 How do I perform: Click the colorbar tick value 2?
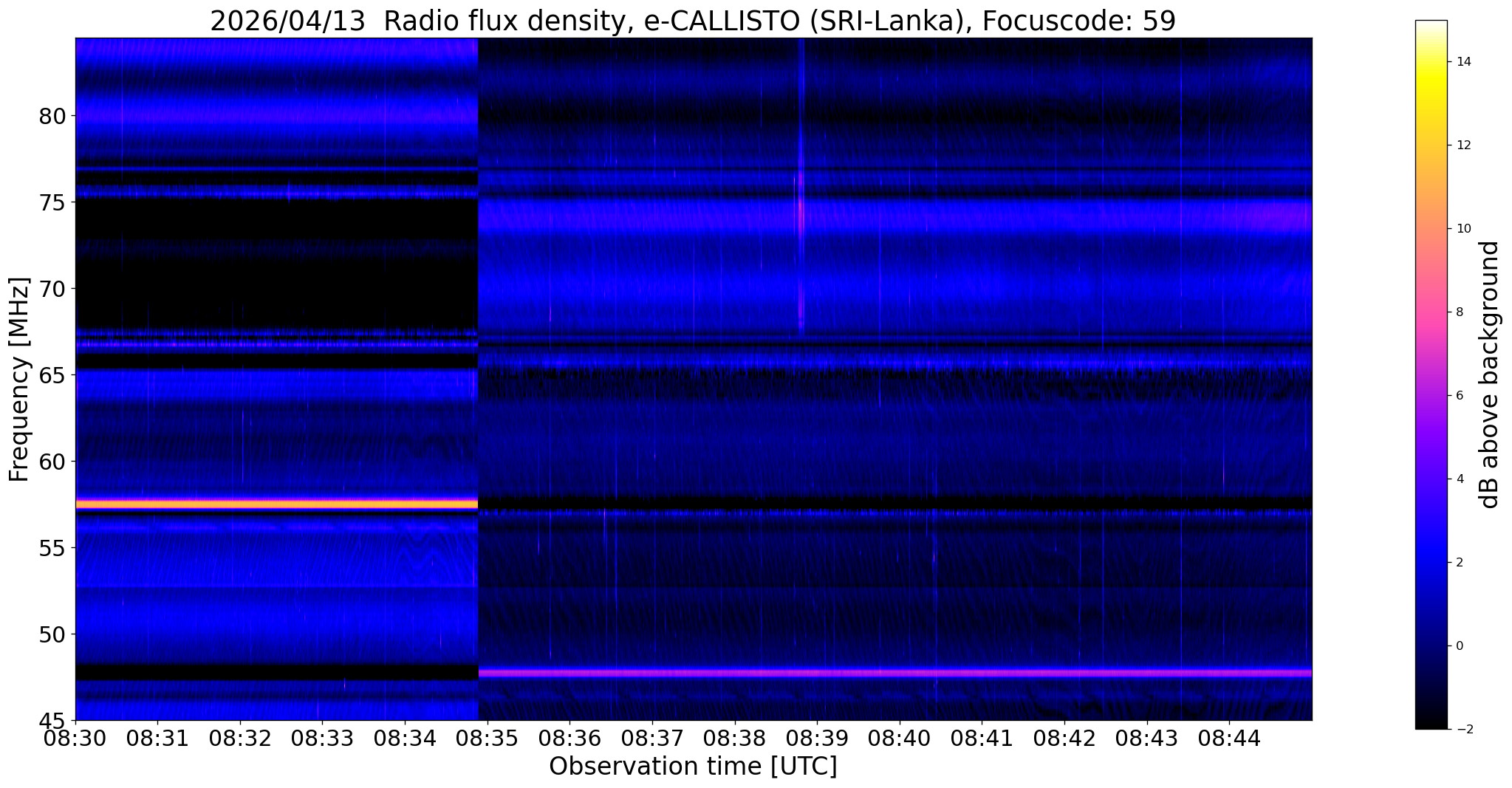coord(1460,563)
